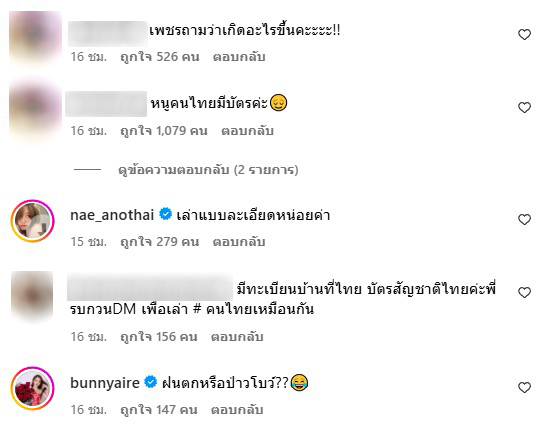The width and height of the screenshot is (544, 435).
Task: View the 147 likes on bunnyaire's comment
Action: tap(159, 409)
